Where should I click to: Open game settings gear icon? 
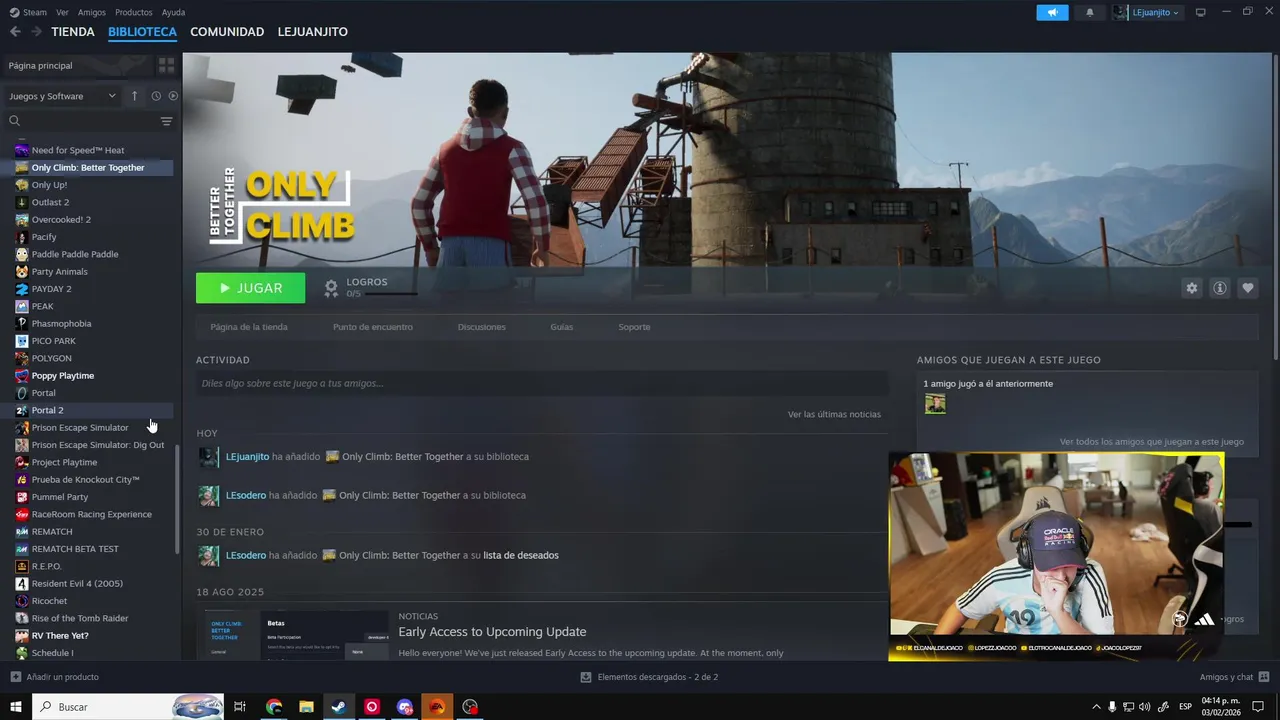tap(1191, 288)
